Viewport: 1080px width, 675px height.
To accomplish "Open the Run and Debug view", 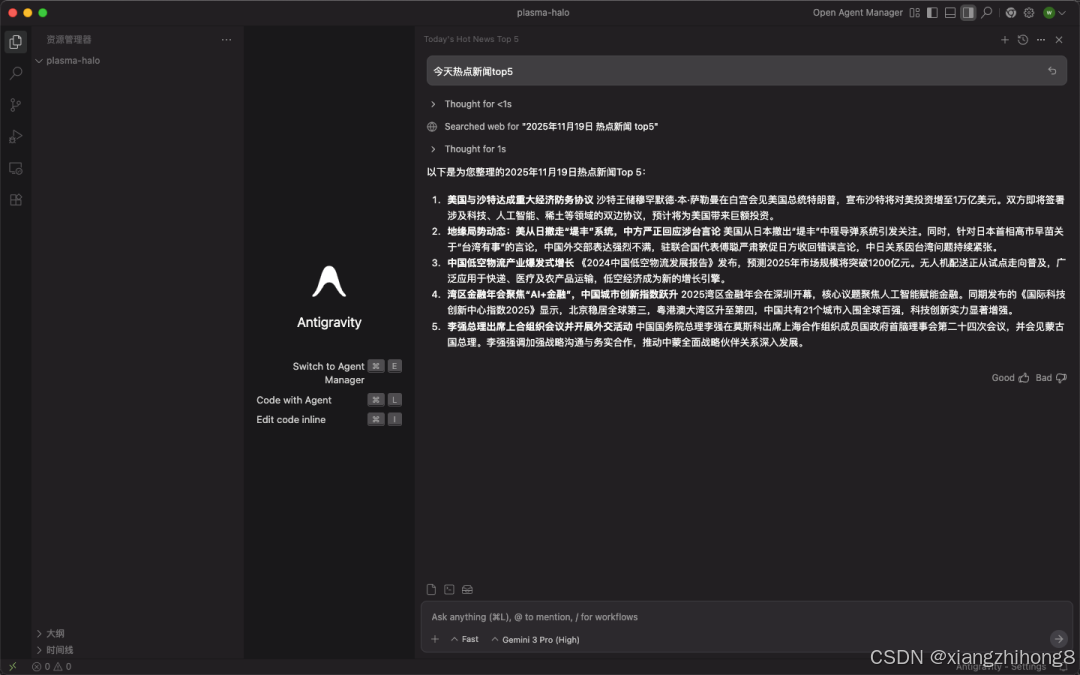I will (15, 136).
